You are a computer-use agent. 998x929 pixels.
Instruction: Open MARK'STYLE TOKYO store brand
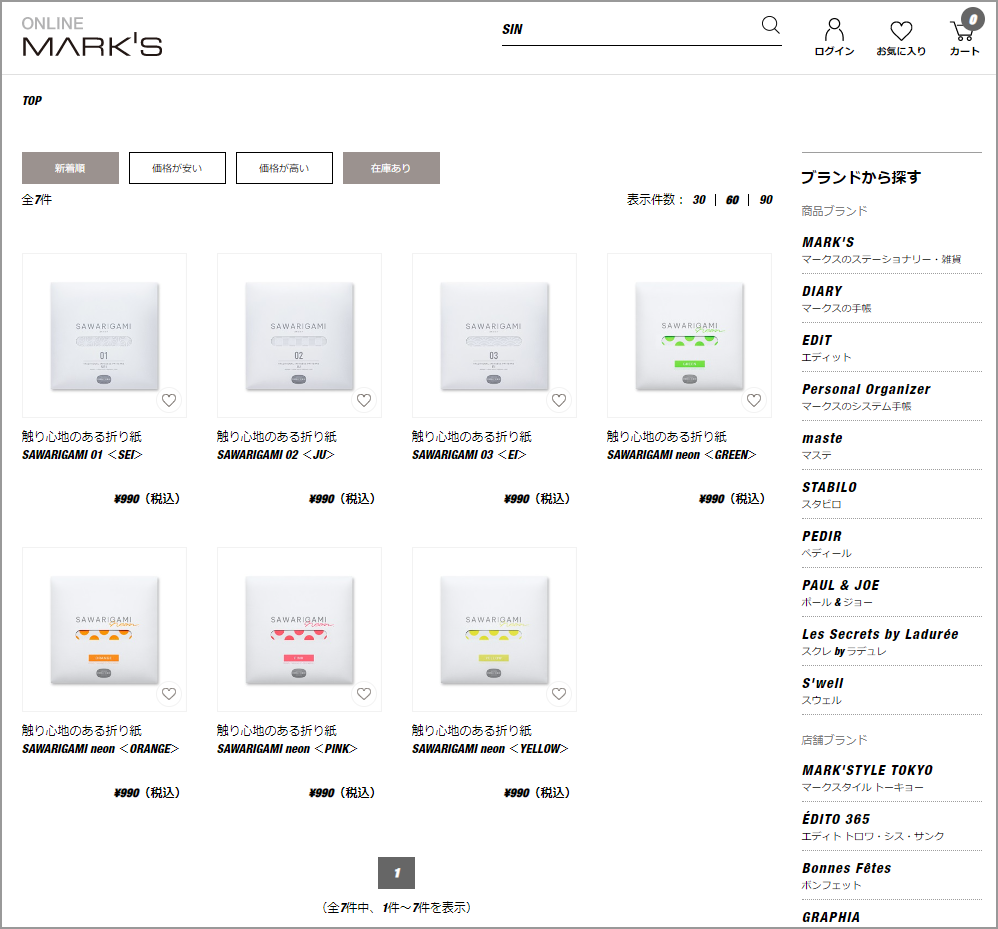coord(891,778)
